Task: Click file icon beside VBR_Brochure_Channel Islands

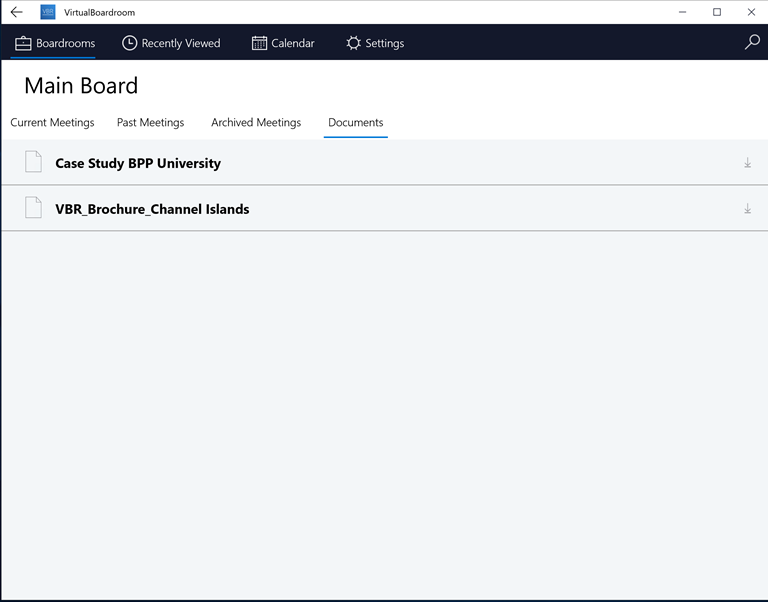Action: [33, 207]
